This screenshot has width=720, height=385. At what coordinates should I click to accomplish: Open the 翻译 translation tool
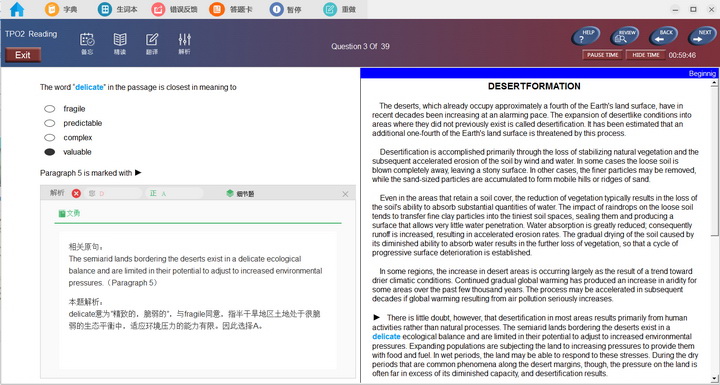coord(152,44)
